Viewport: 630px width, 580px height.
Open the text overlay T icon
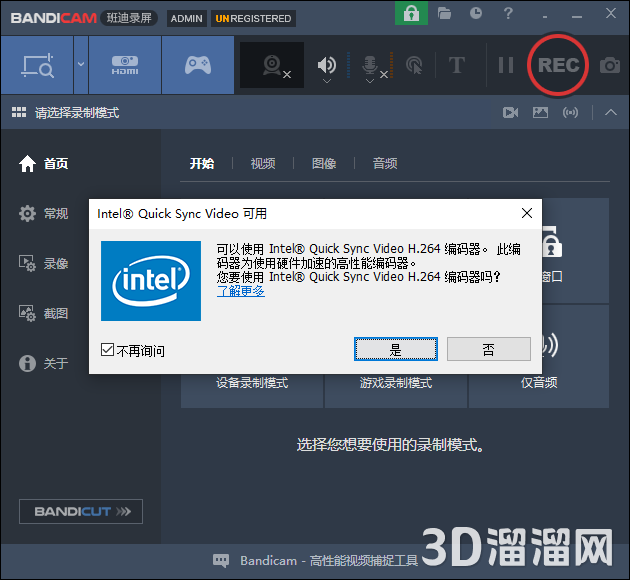(x=457, y=65)
